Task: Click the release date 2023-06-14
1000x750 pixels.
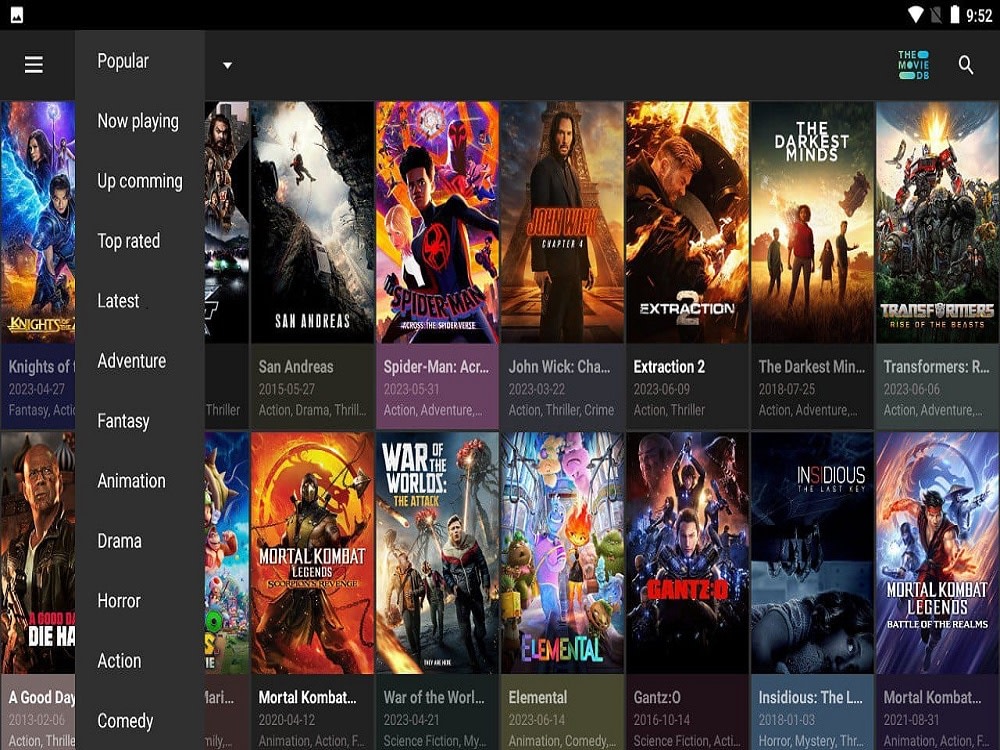Action: (536, 719)
